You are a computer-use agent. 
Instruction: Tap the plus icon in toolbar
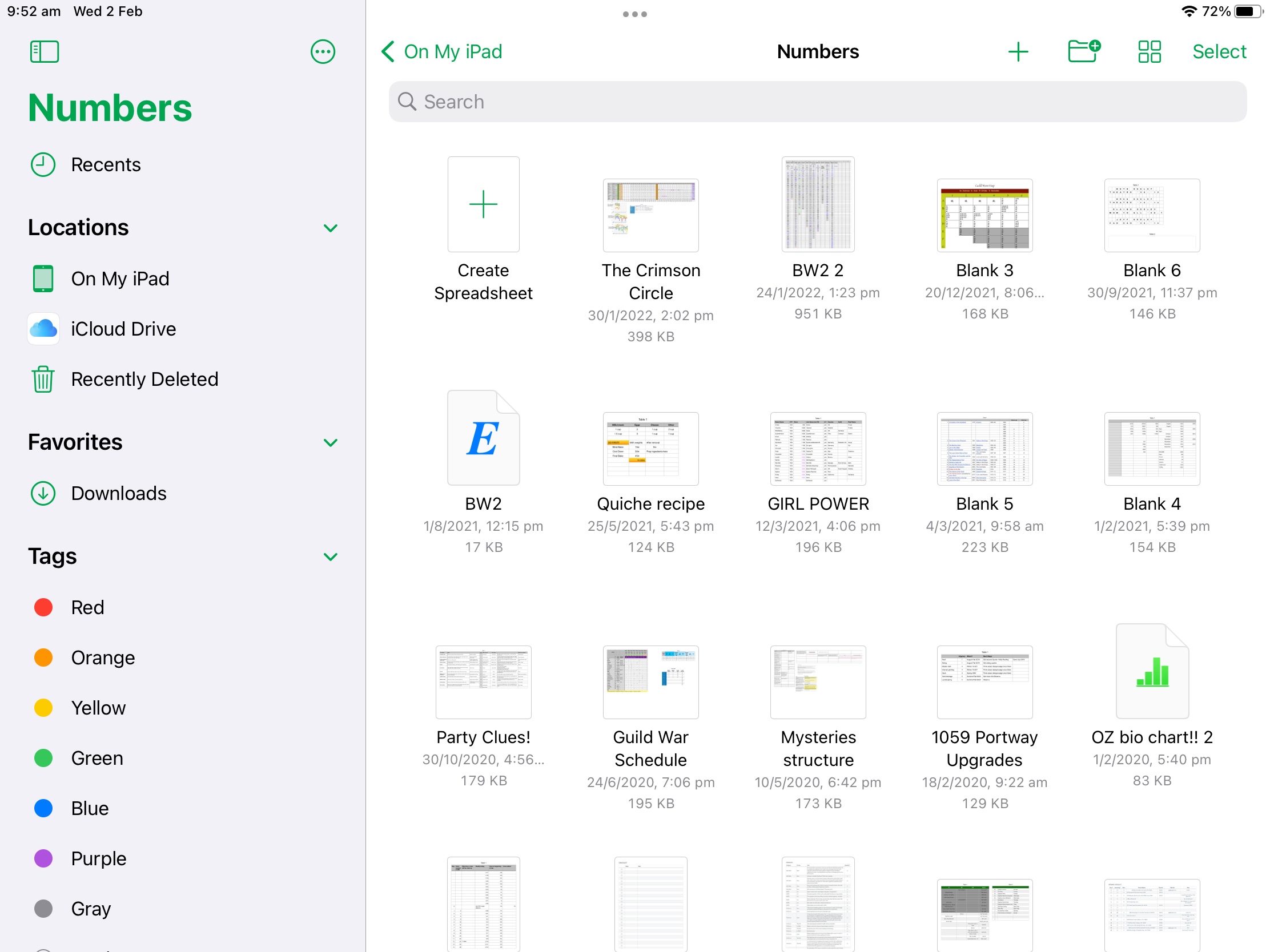(x=1018, y=51)
